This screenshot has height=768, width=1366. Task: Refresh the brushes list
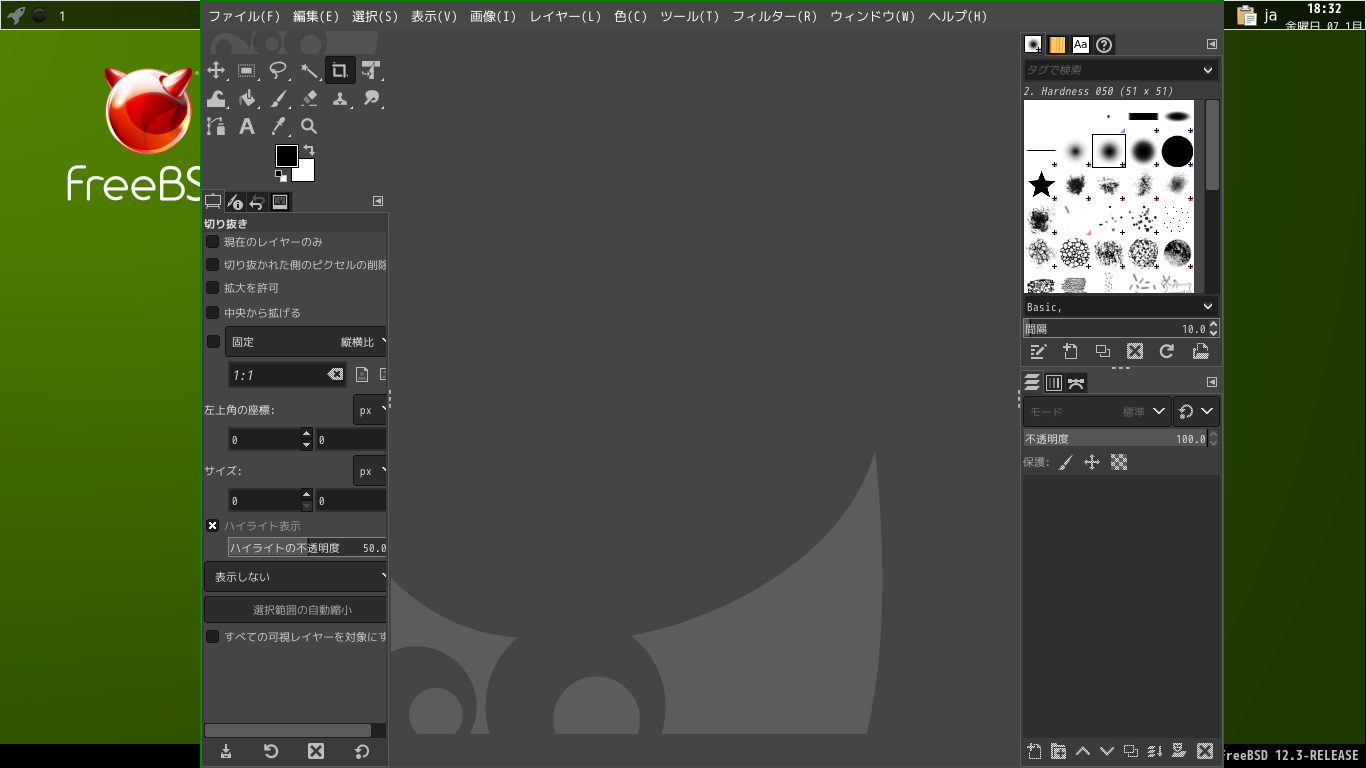1166,351
